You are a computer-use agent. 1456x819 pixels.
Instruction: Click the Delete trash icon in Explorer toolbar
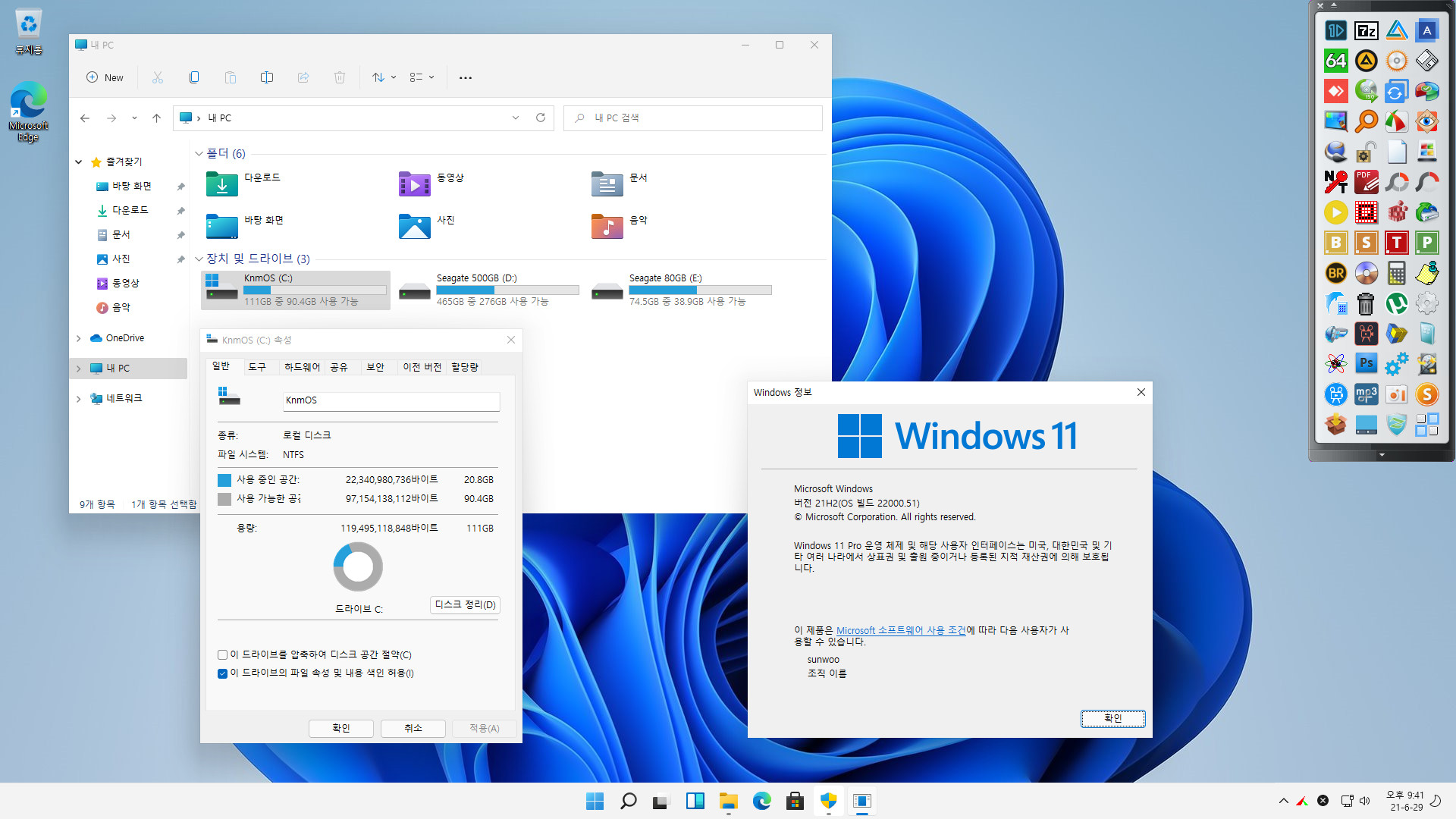point(340,77)
